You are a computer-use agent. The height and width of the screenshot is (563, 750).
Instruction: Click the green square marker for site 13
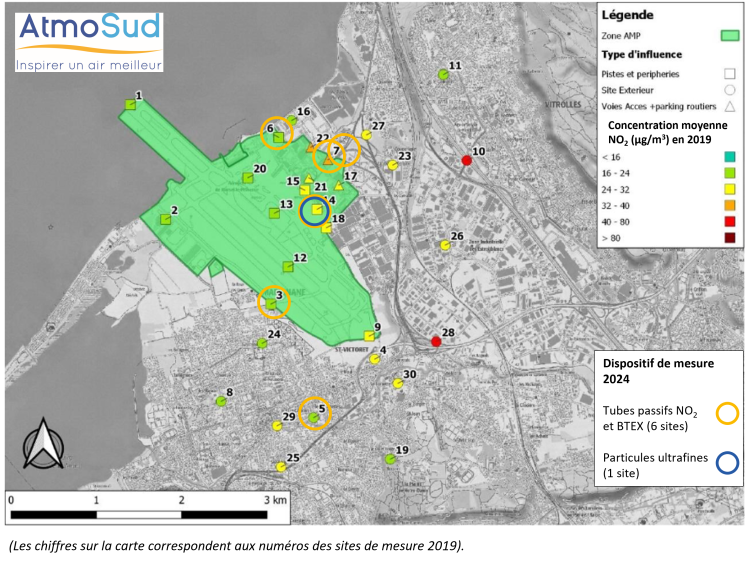point(274,213)
